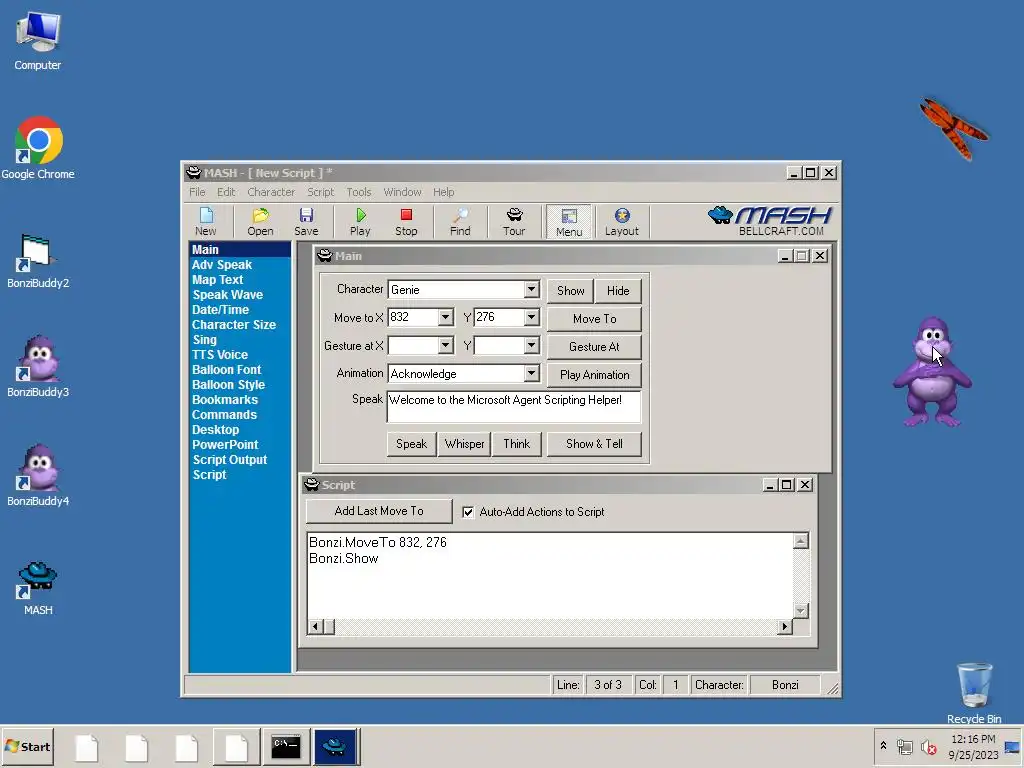Stop playback with the red Stop icon
This screenshot has width=1024, height=768.
(x=406, y=221)
